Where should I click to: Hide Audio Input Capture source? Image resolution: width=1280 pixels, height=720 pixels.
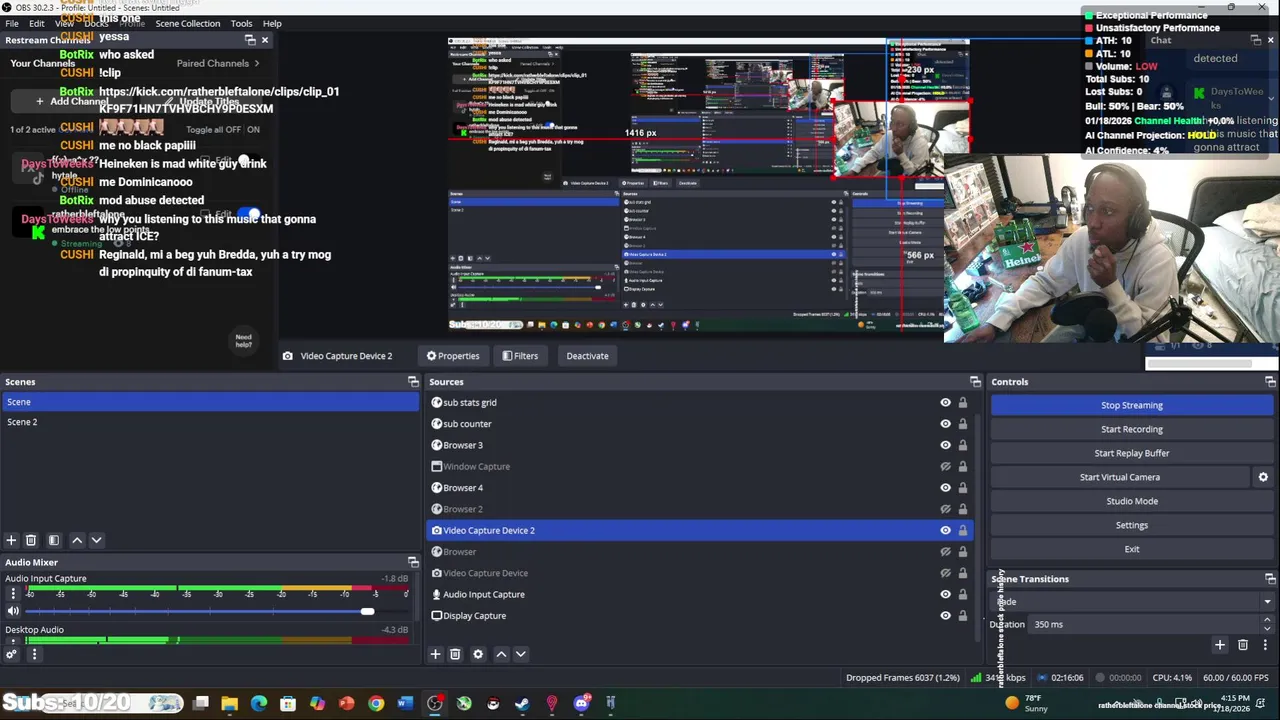point(945,595)
